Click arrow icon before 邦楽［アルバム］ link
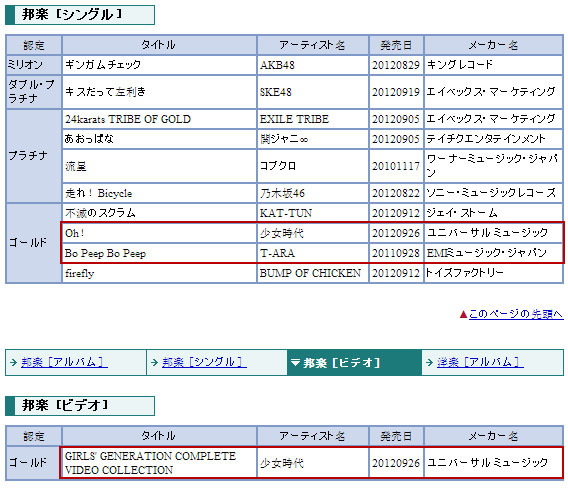The width and height of the screenshot is (568, 503). click(13, 362)
